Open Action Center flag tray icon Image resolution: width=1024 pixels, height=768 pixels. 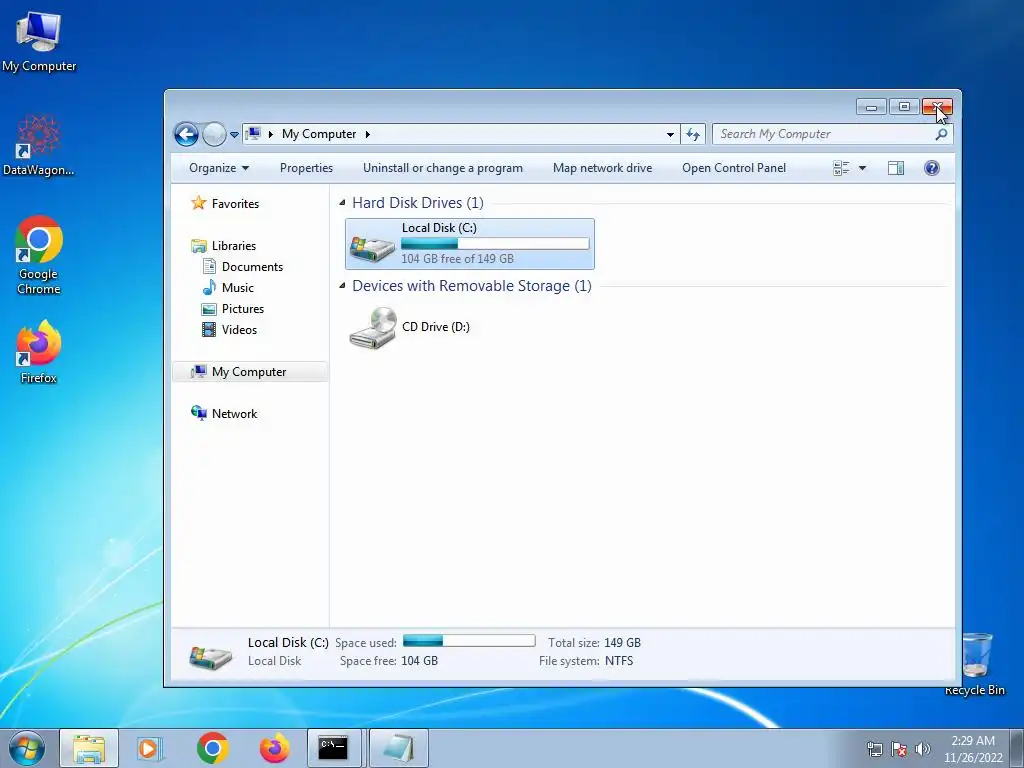tap(899, 749)
